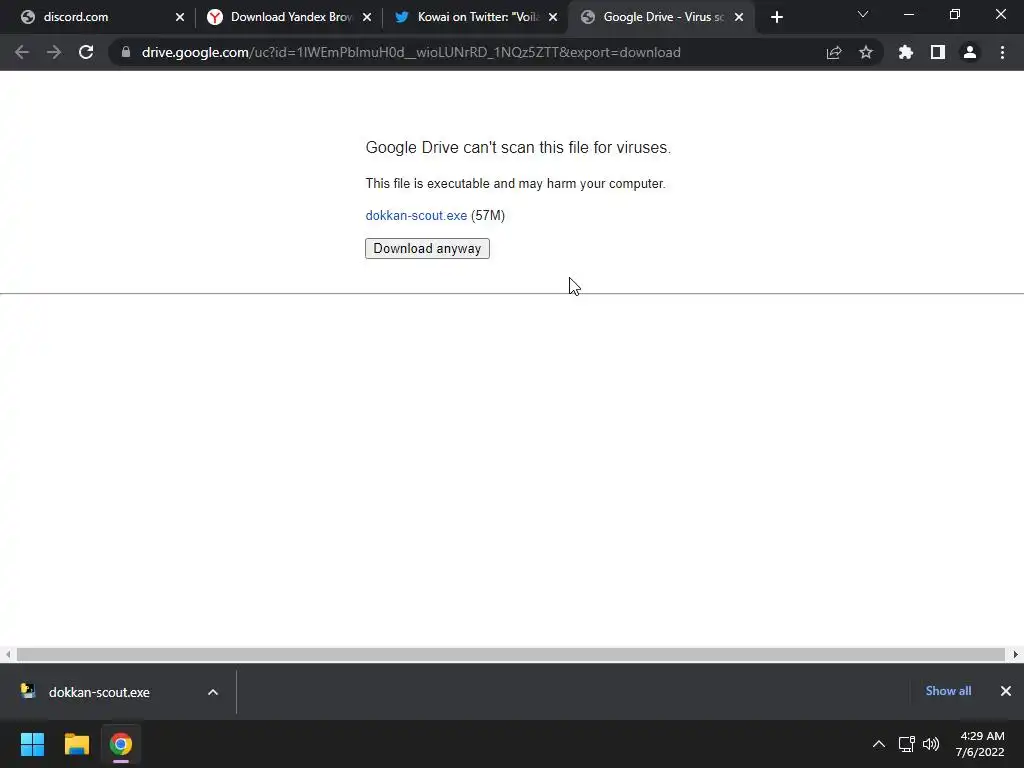The width and height of the screenshot is (1024, 768).
Task: Open Chrome three-dot menu
Action: point(1002,52)
